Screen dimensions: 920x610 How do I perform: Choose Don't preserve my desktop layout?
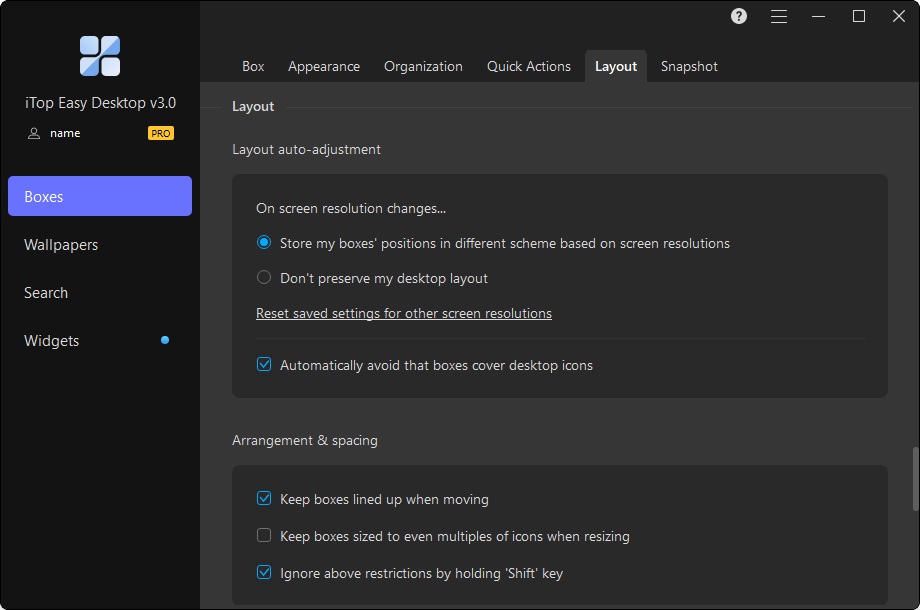264,278
